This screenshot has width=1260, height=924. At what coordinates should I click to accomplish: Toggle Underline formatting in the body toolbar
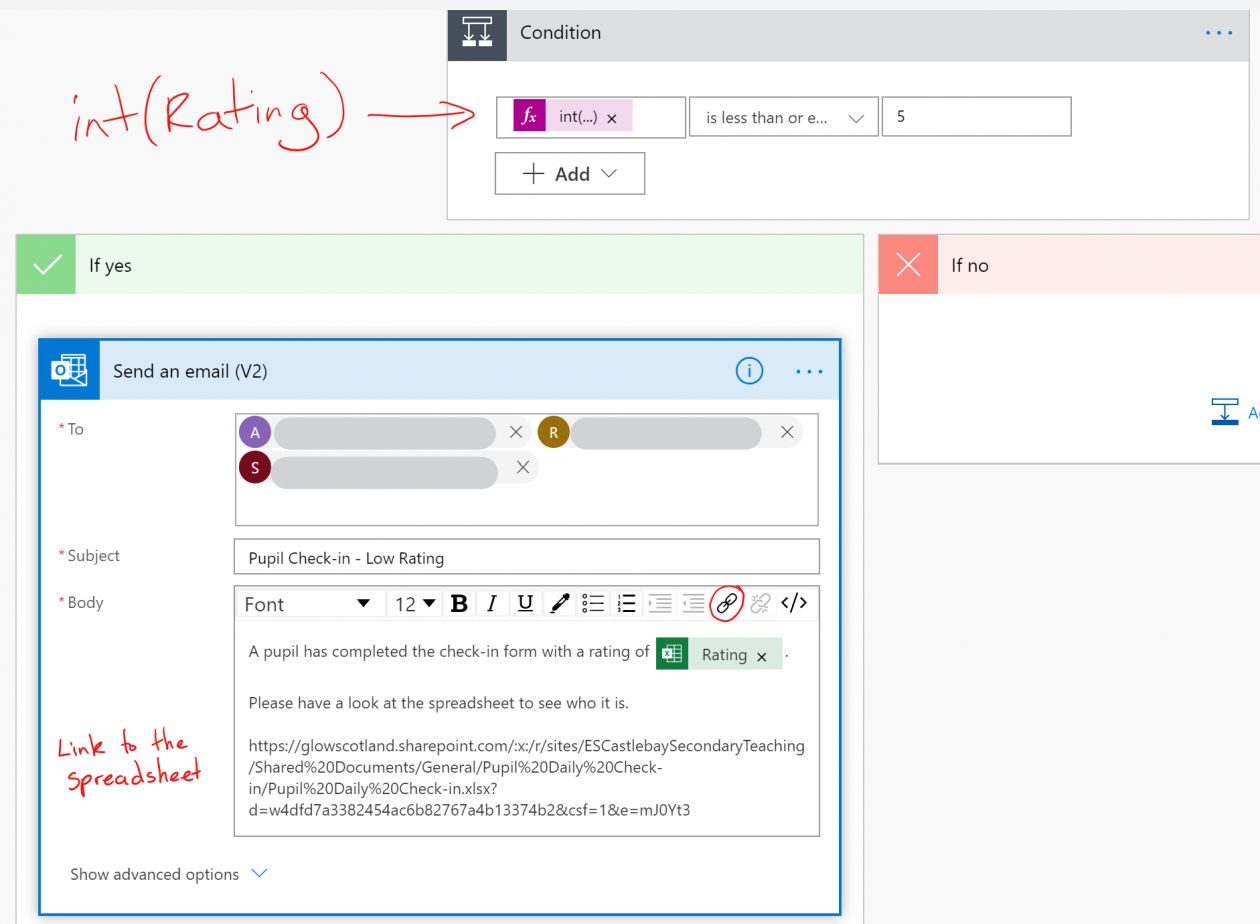(x=525, y=603)
